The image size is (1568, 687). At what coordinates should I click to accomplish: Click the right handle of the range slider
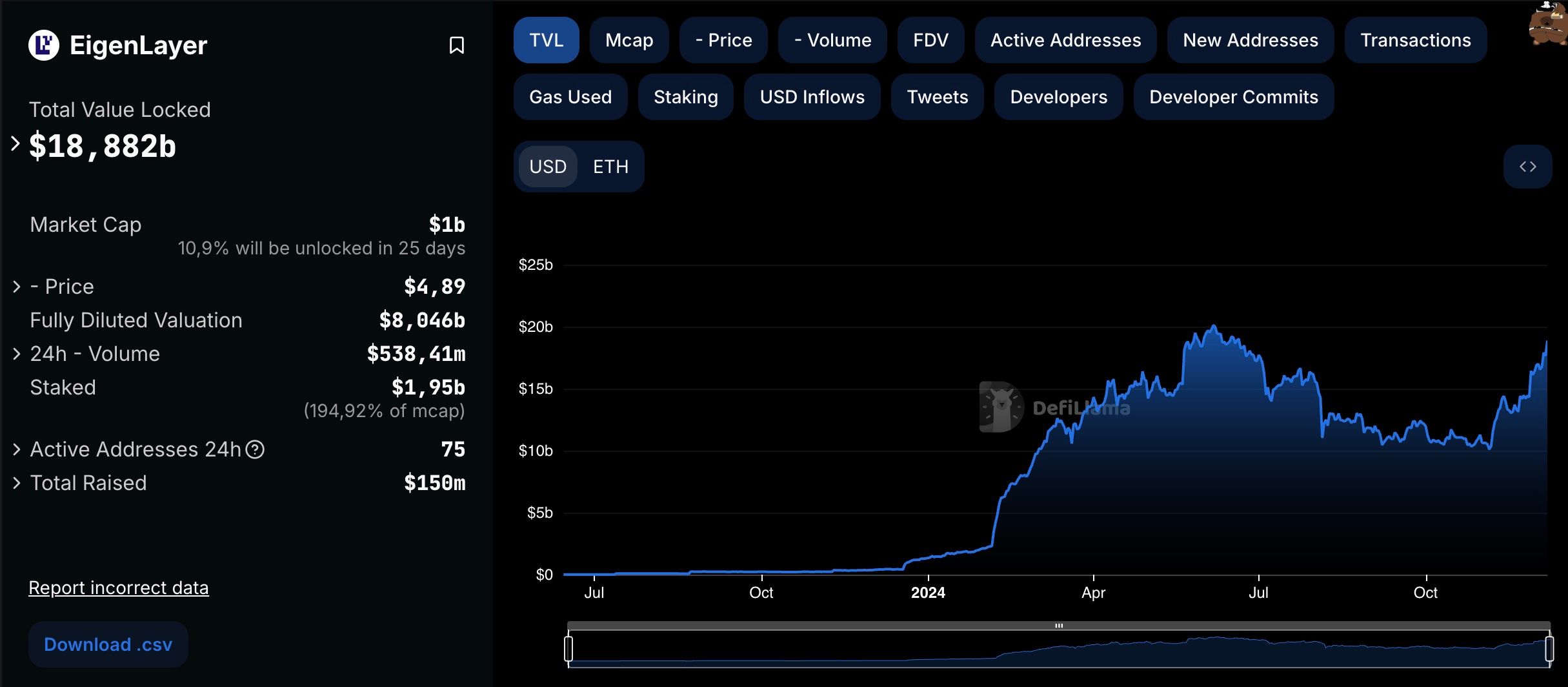coord(1549,649)
